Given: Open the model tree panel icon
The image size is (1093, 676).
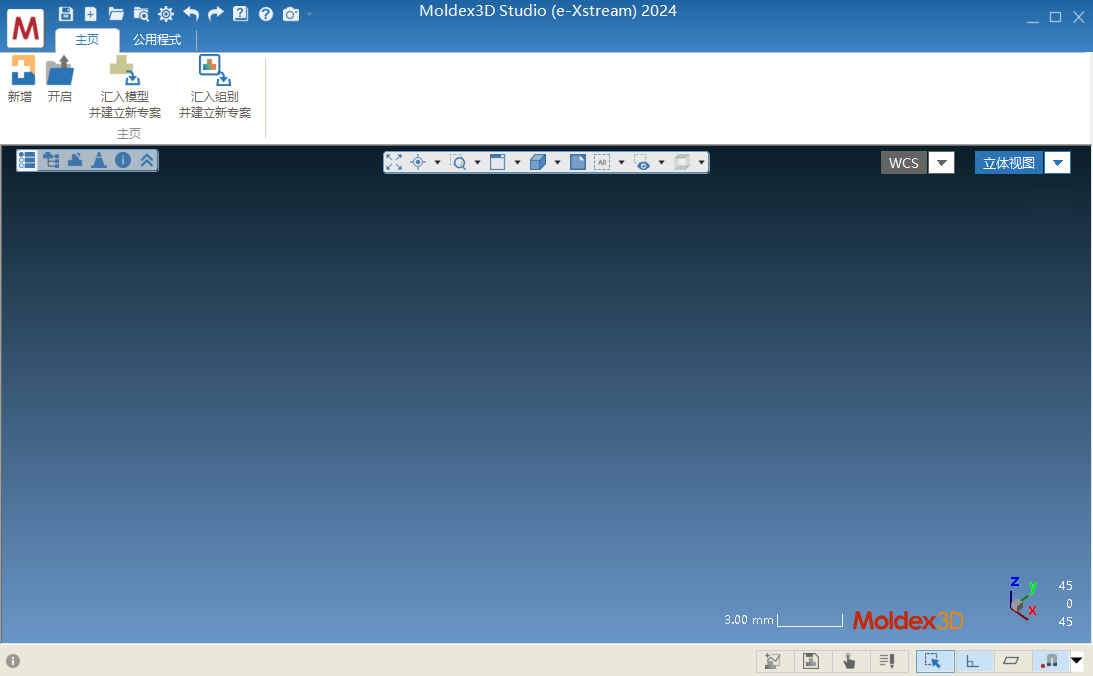Looking at the screenshot, I should point(51,160).
